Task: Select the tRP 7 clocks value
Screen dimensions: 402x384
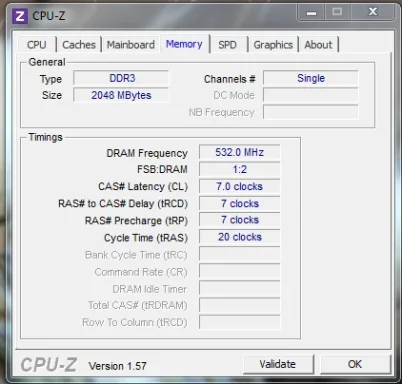Action: click(239, 220)
